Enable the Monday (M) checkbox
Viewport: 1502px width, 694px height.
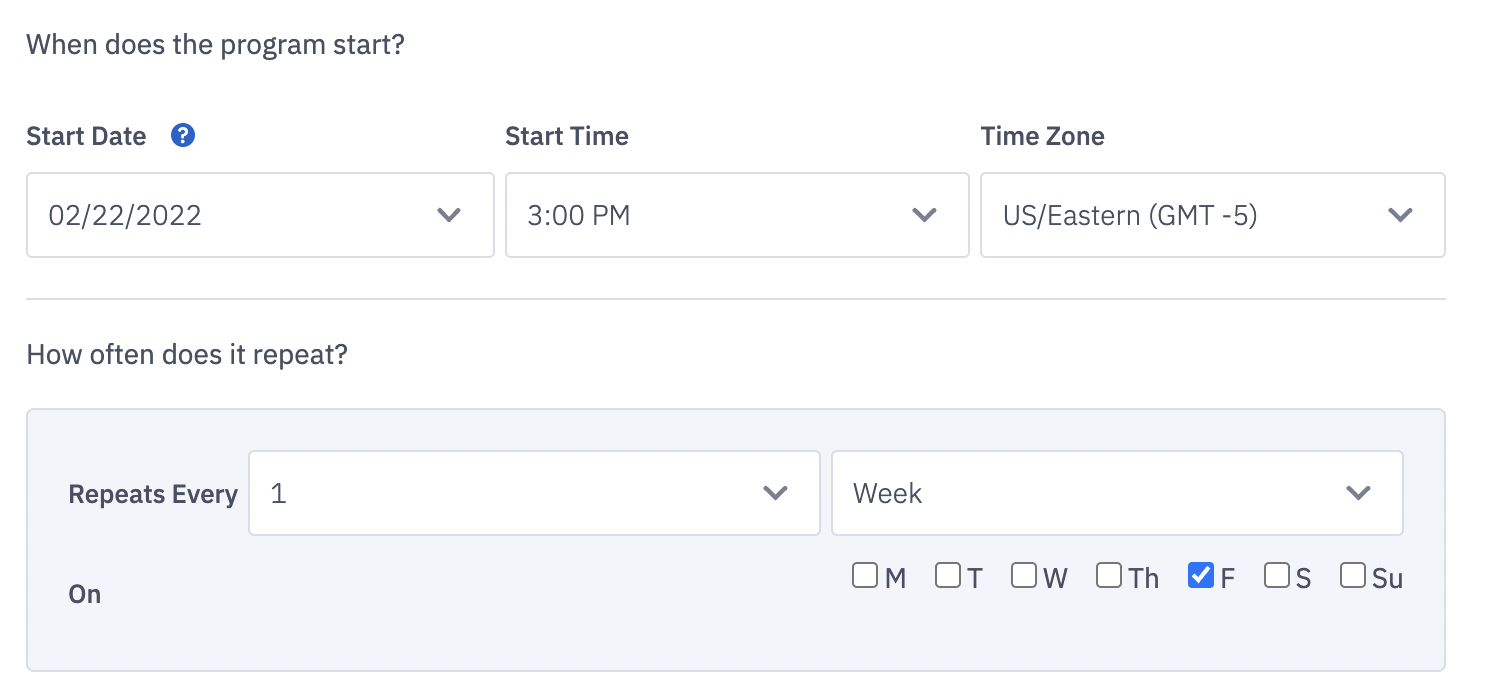pos(865,576)
